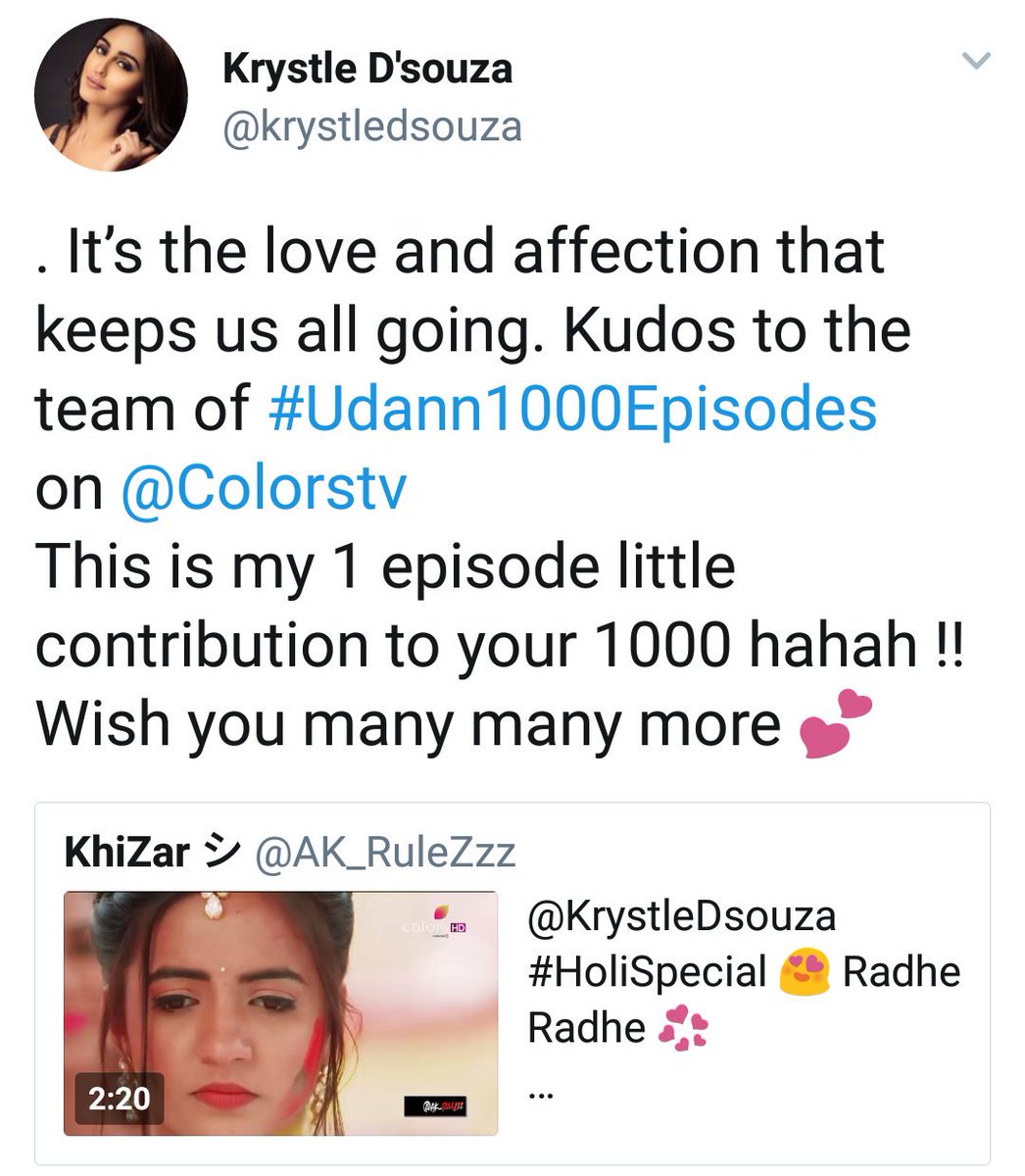This screenshot has height=1176, width=1025.
Task: Tap the Colors HD logo on video
Action: (437, 923)
